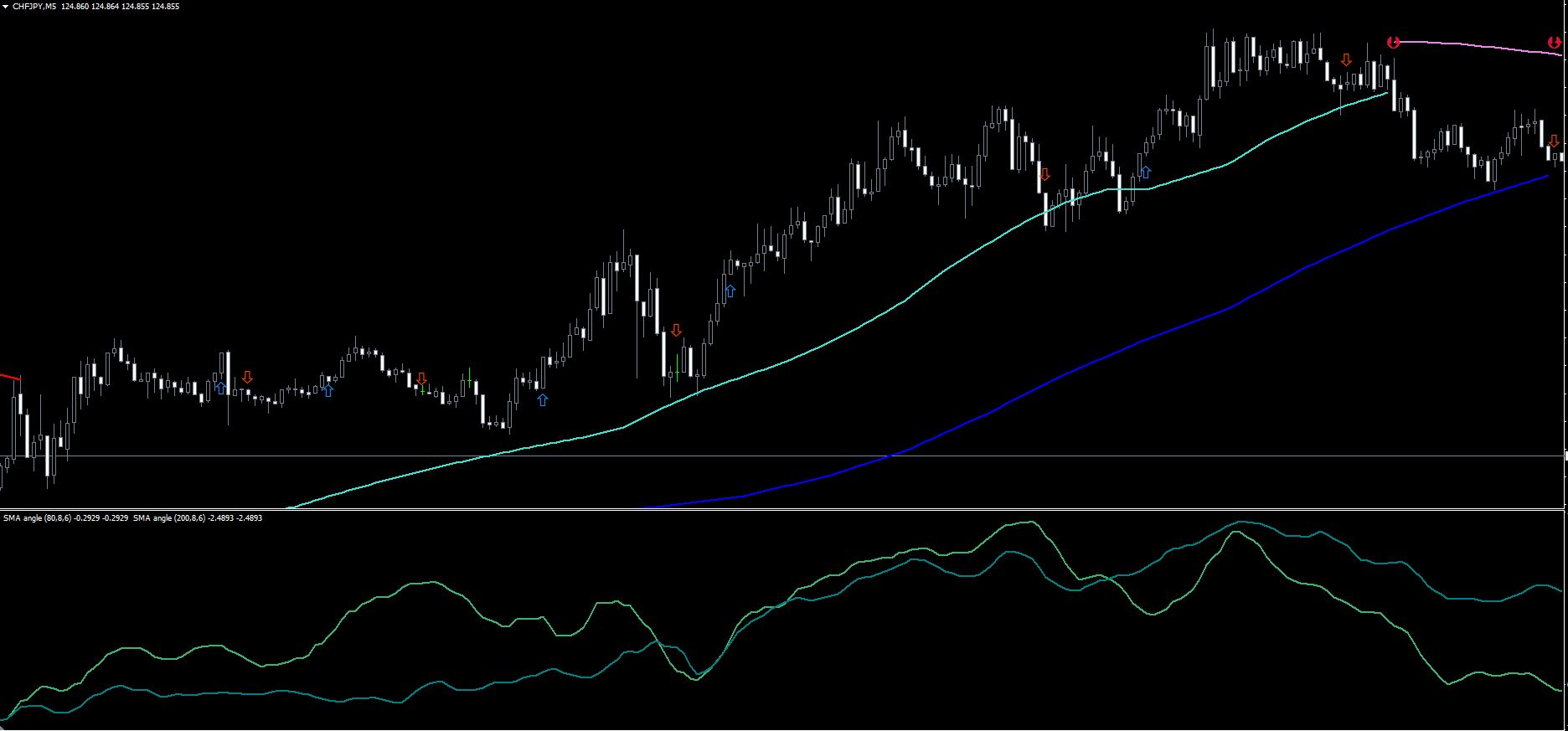Click the SMA angle (80,8,6) indicator label

(35, 518)
